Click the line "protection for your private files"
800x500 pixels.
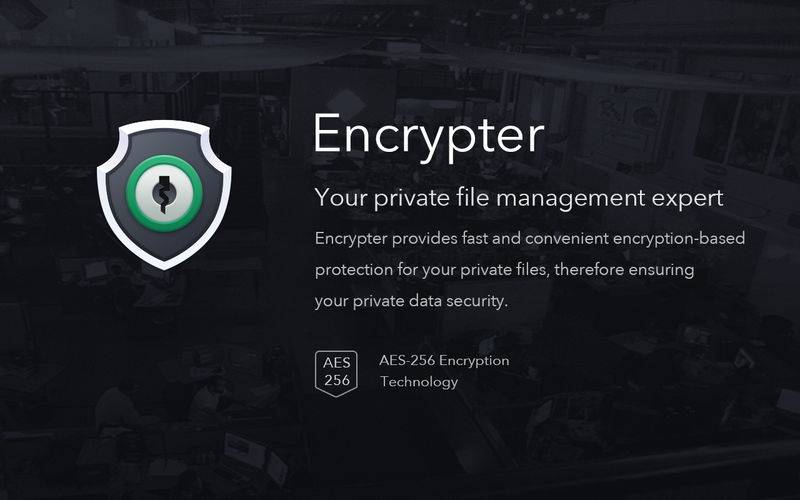pos(504,269)
